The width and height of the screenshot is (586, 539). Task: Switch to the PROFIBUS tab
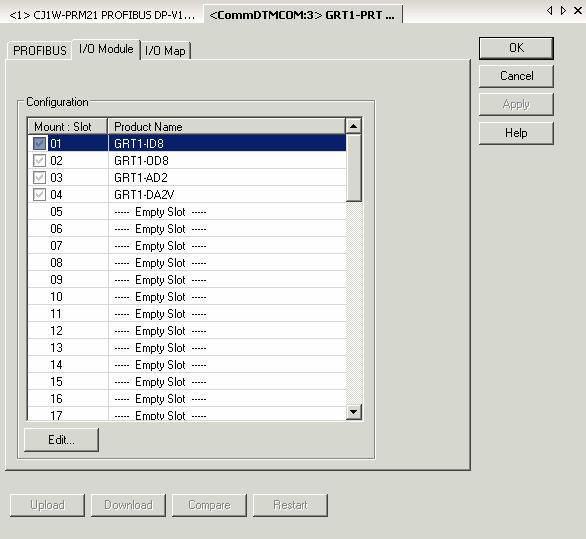click(x=40, y=50)
